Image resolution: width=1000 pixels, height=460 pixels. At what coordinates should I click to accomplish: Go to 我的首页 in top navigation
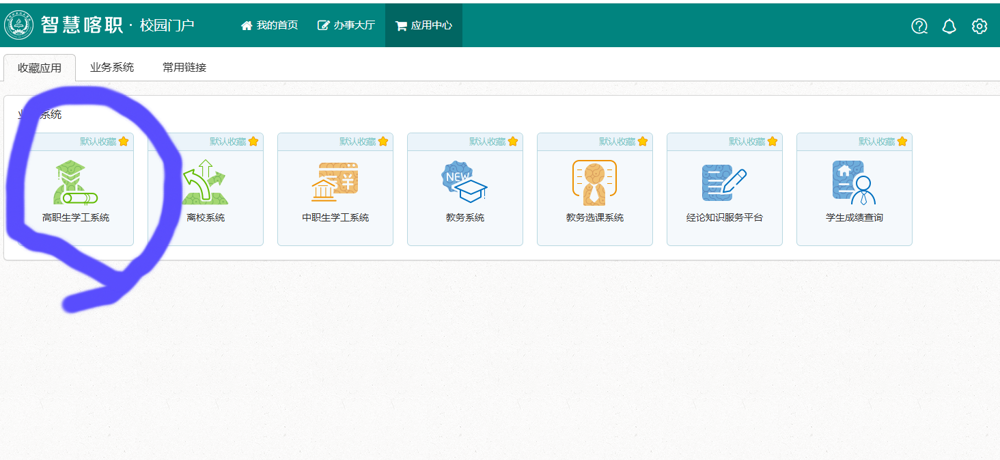[269, 25]
